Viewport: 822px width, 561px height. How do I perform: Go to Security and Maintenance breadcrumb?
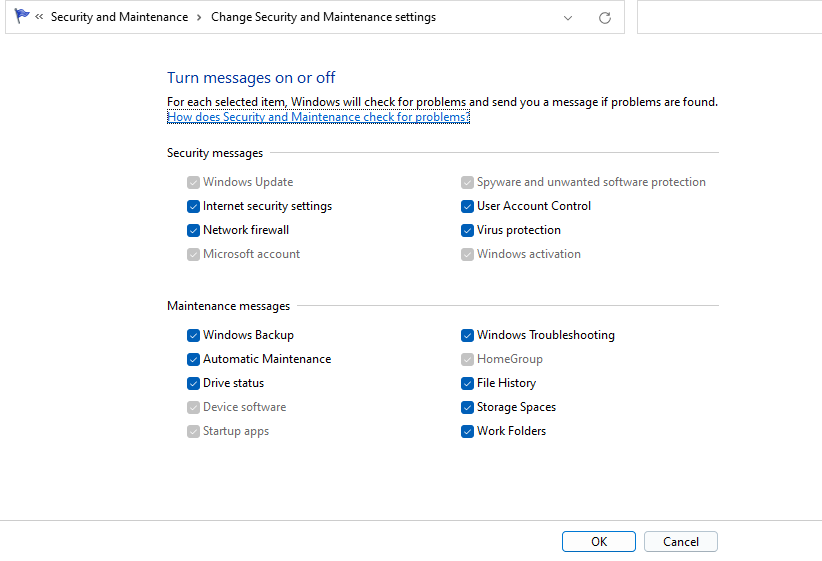[119, 17]
